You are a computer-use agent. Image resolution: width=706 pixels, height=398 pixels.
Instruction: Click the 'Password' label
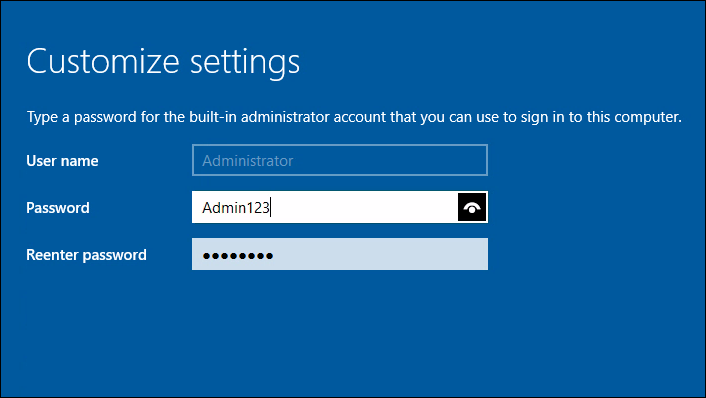[58, 208]
